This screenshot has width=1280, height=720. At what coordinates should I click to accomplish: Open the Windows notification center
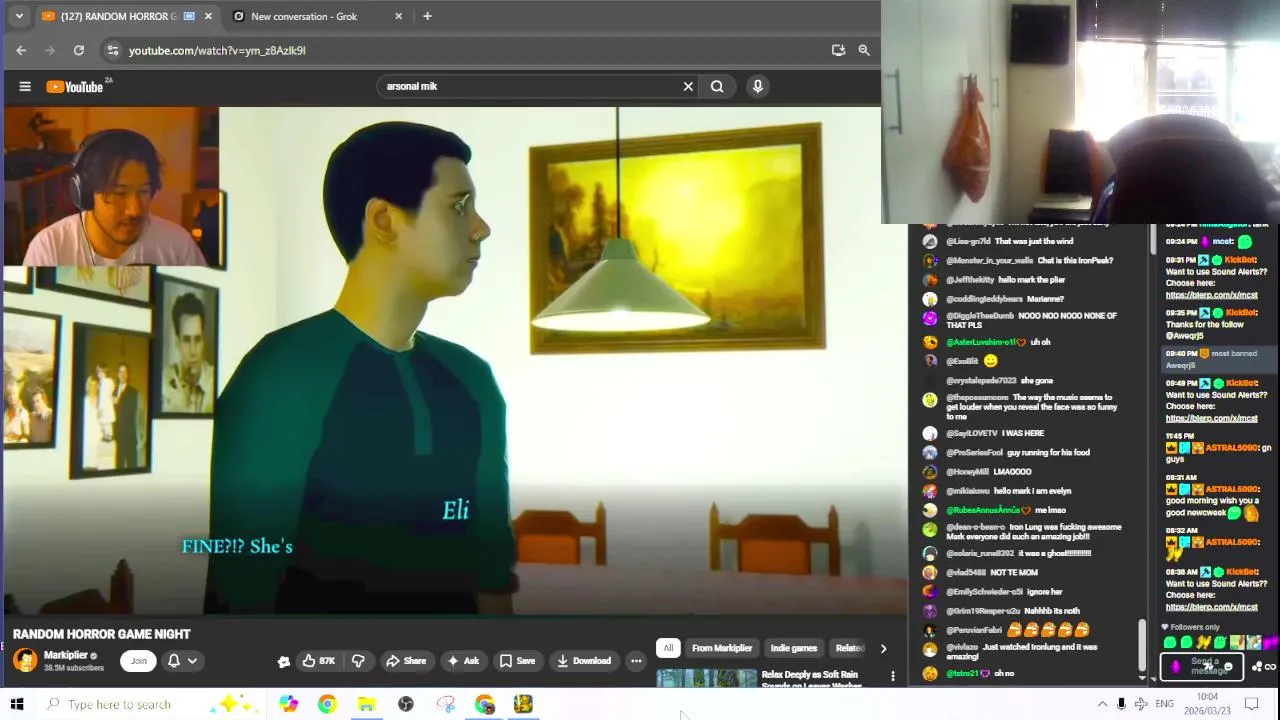click(x=1251, y=704)
